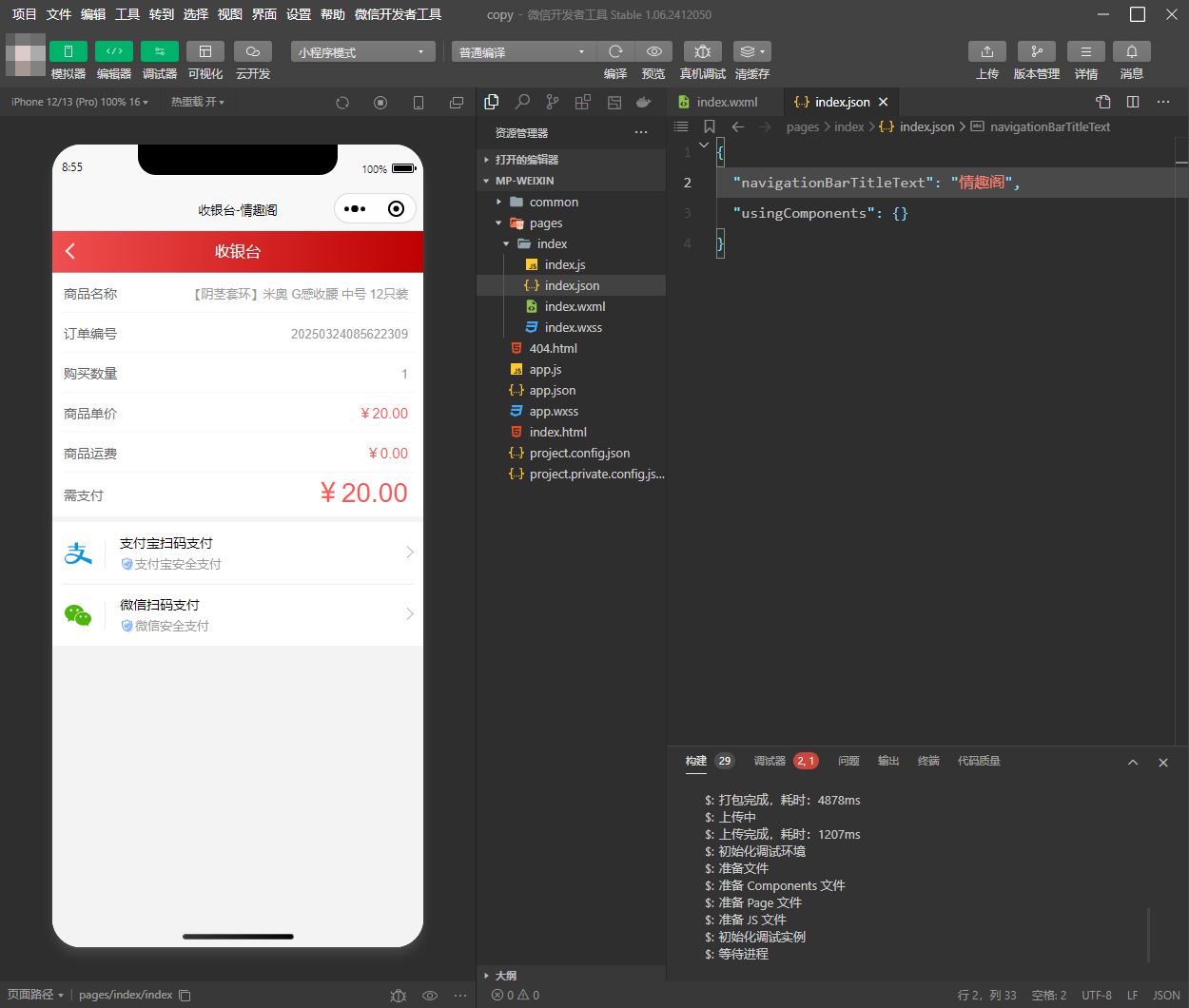Open Version Management icon

[1036, 51]
